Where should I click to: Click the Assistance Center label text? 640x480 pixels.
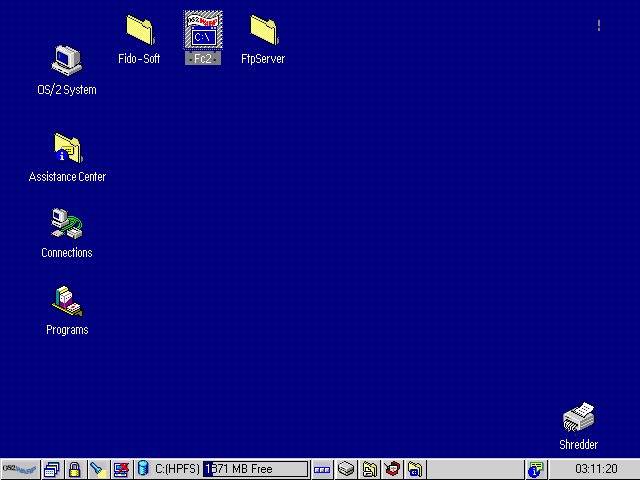[67, 177]
